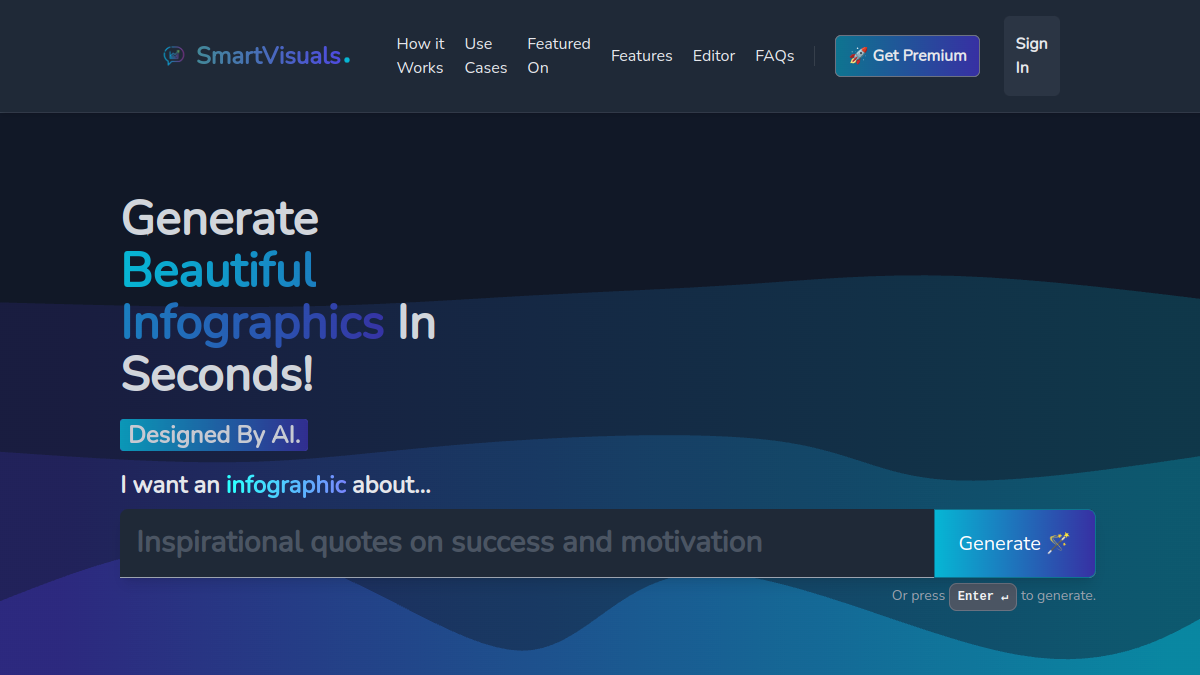Screen dimensions: 1200x675
Task: Click the Get Premium button
Action: tap(907, 56)
